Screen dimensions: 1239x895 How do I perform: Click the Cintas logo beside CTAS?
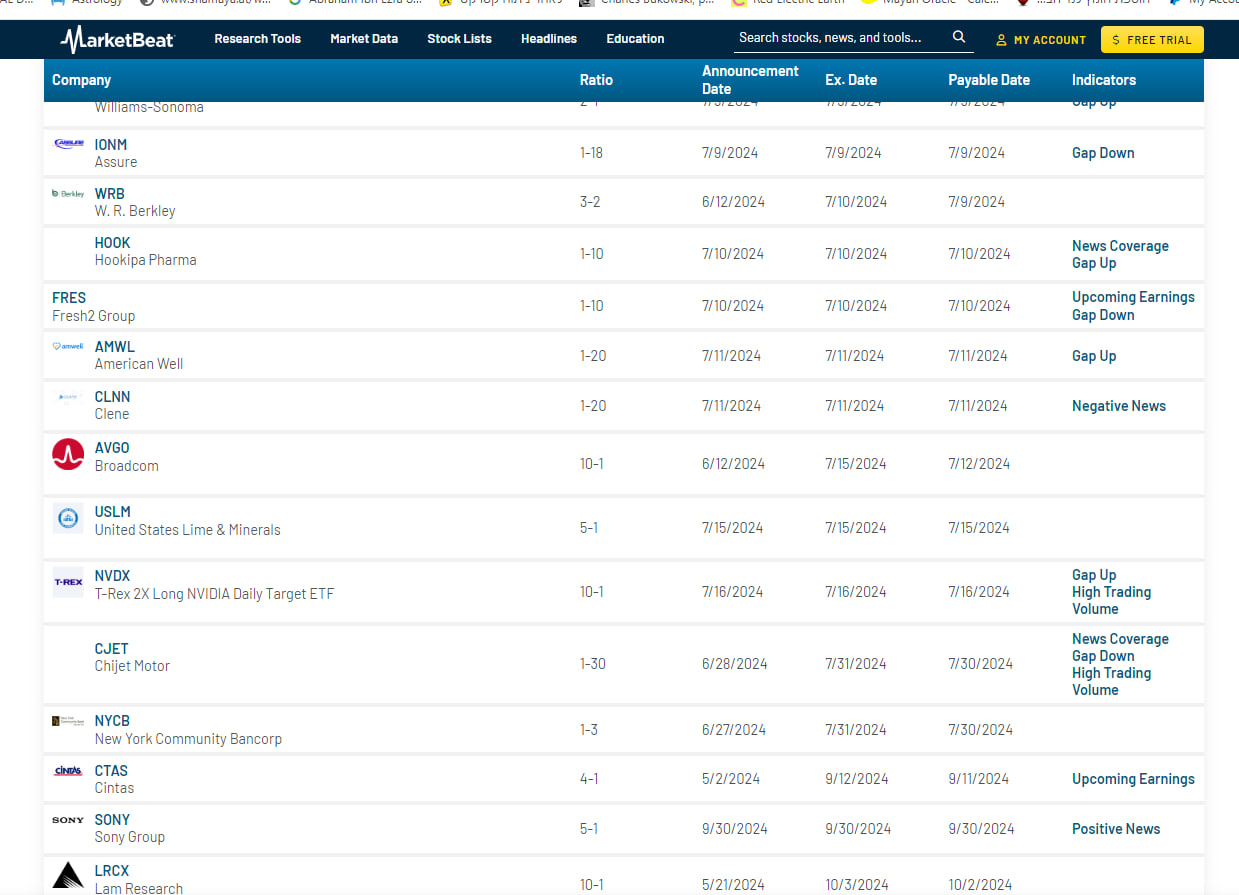[68, 771]
